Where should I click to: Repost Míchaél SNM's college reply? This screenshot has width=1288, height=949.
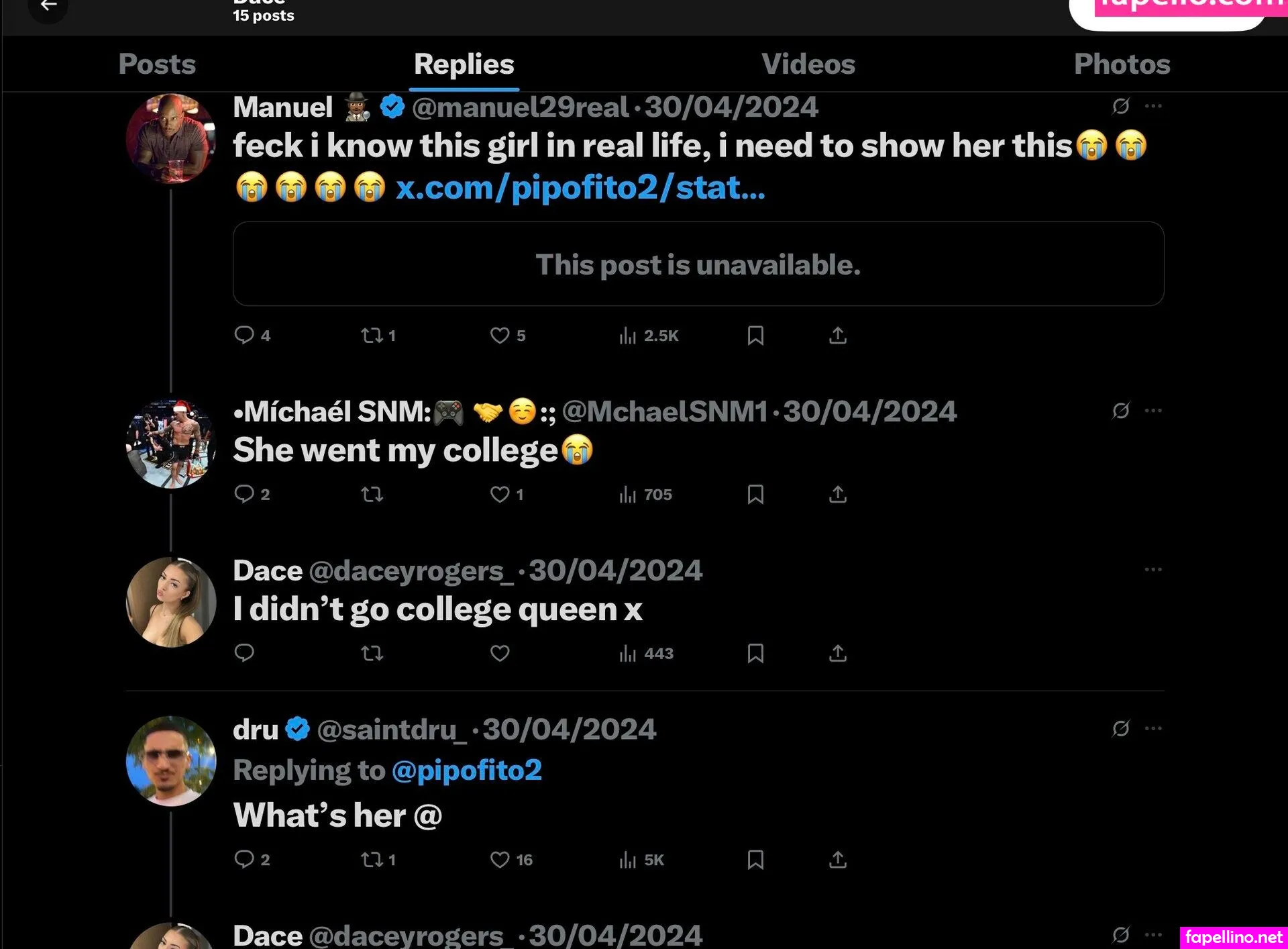(372, 495)
